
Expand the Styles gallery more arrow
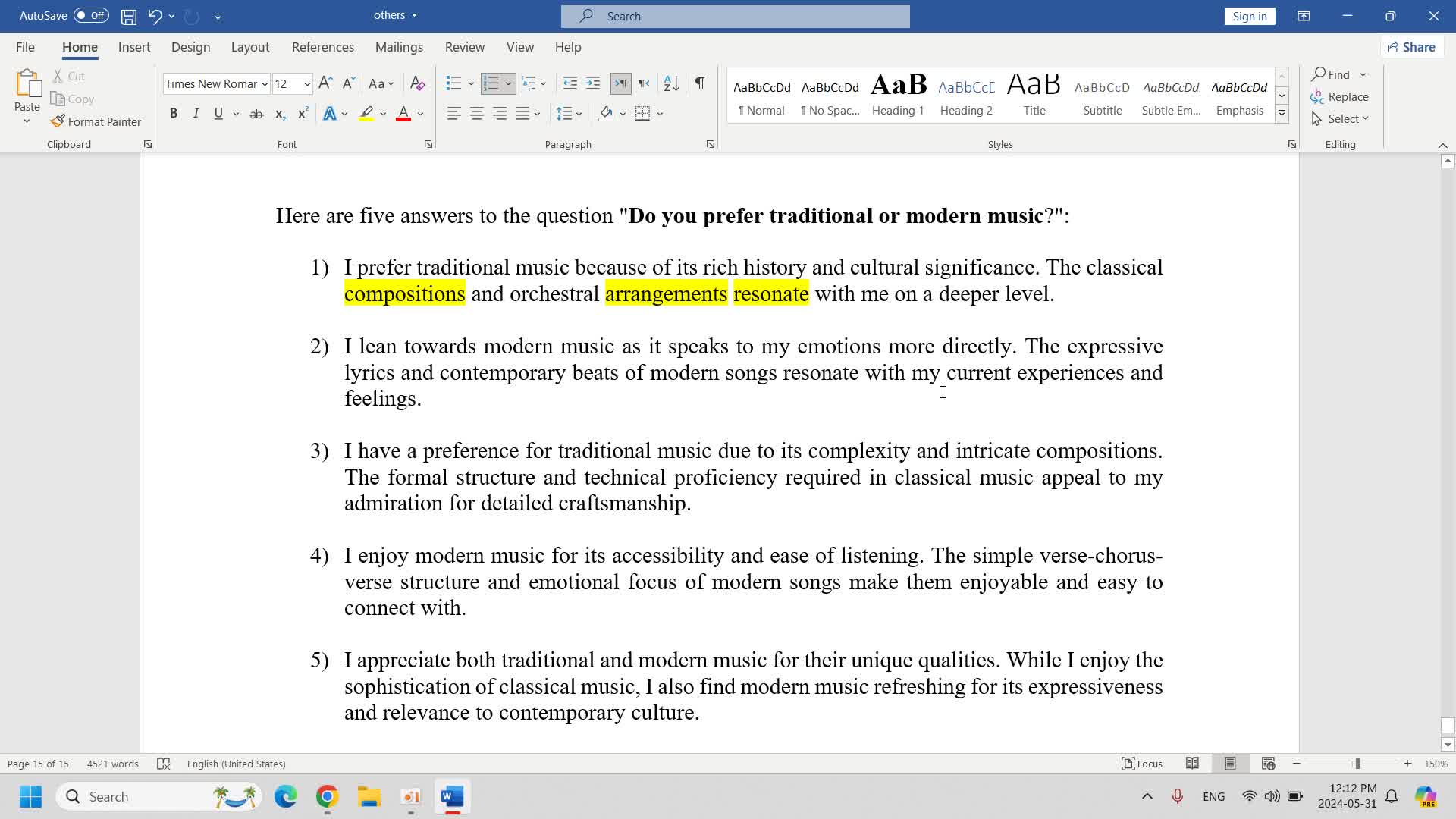tap(1282, 114)
